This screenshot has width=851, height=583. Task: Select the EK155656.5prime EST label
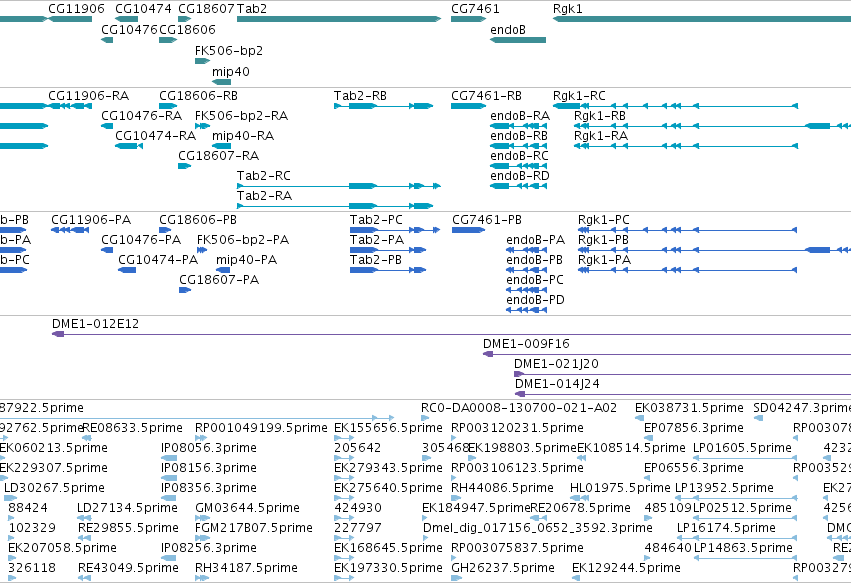tap(389, 429)
